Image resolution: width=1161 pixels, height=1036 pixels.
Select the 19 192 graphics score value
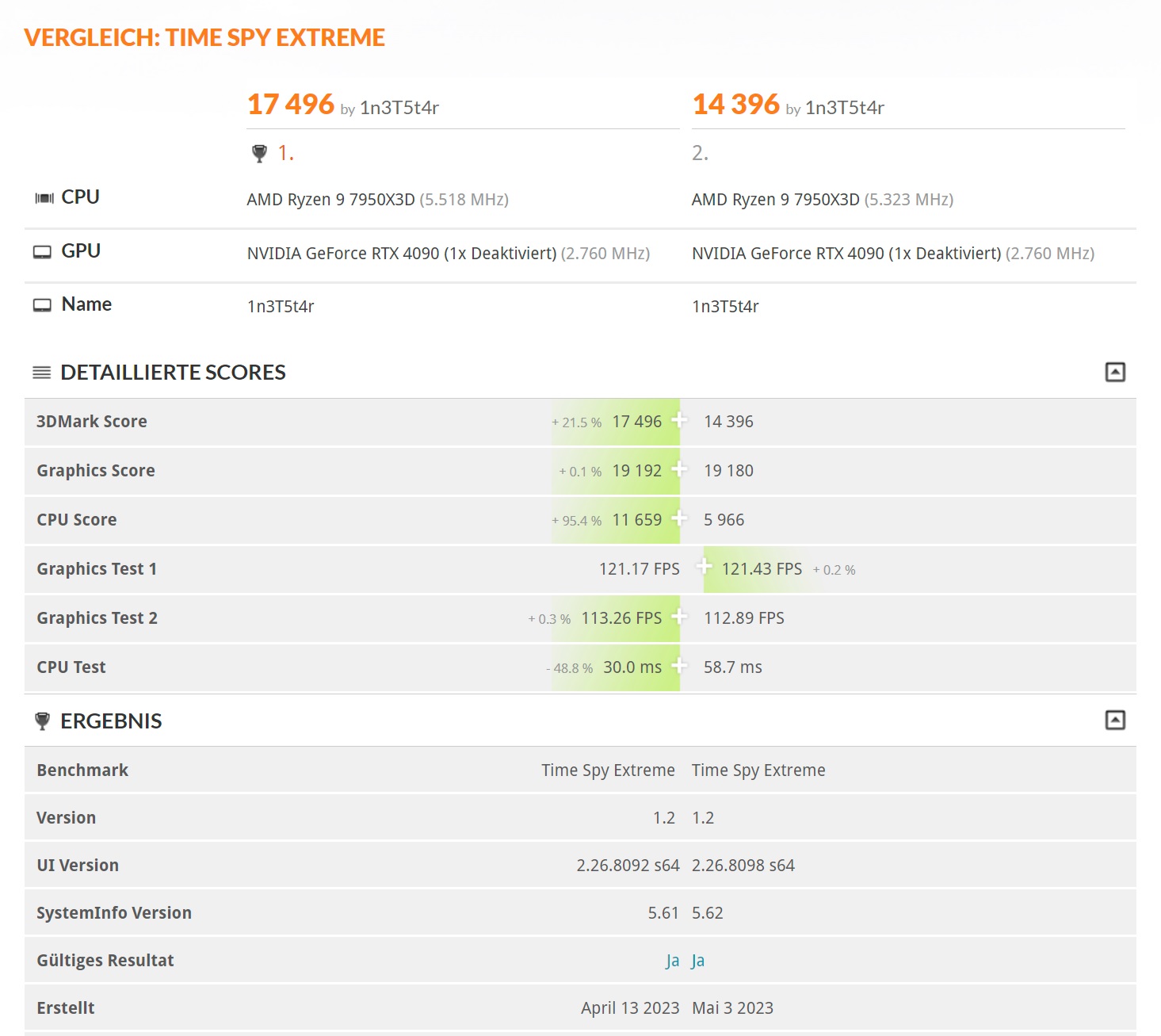pos(637,471)
